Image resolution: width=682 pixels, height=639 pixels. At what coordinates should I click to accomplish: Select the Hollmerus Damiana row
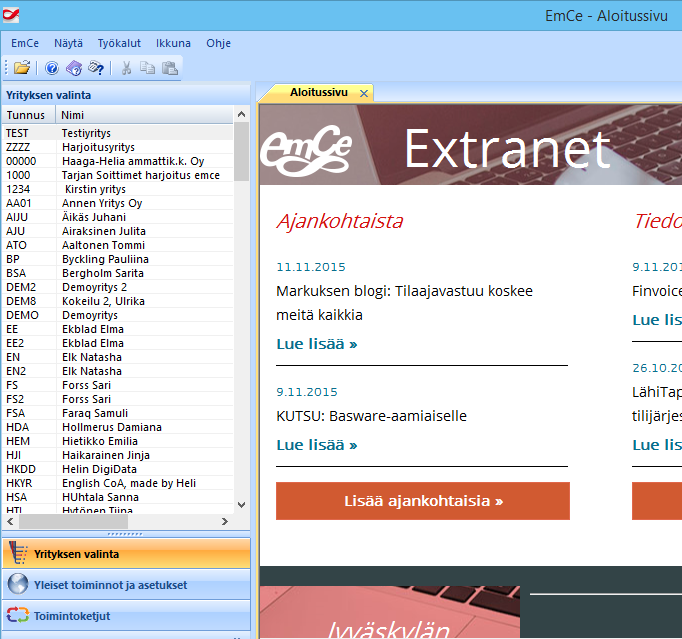click(118, 427)
